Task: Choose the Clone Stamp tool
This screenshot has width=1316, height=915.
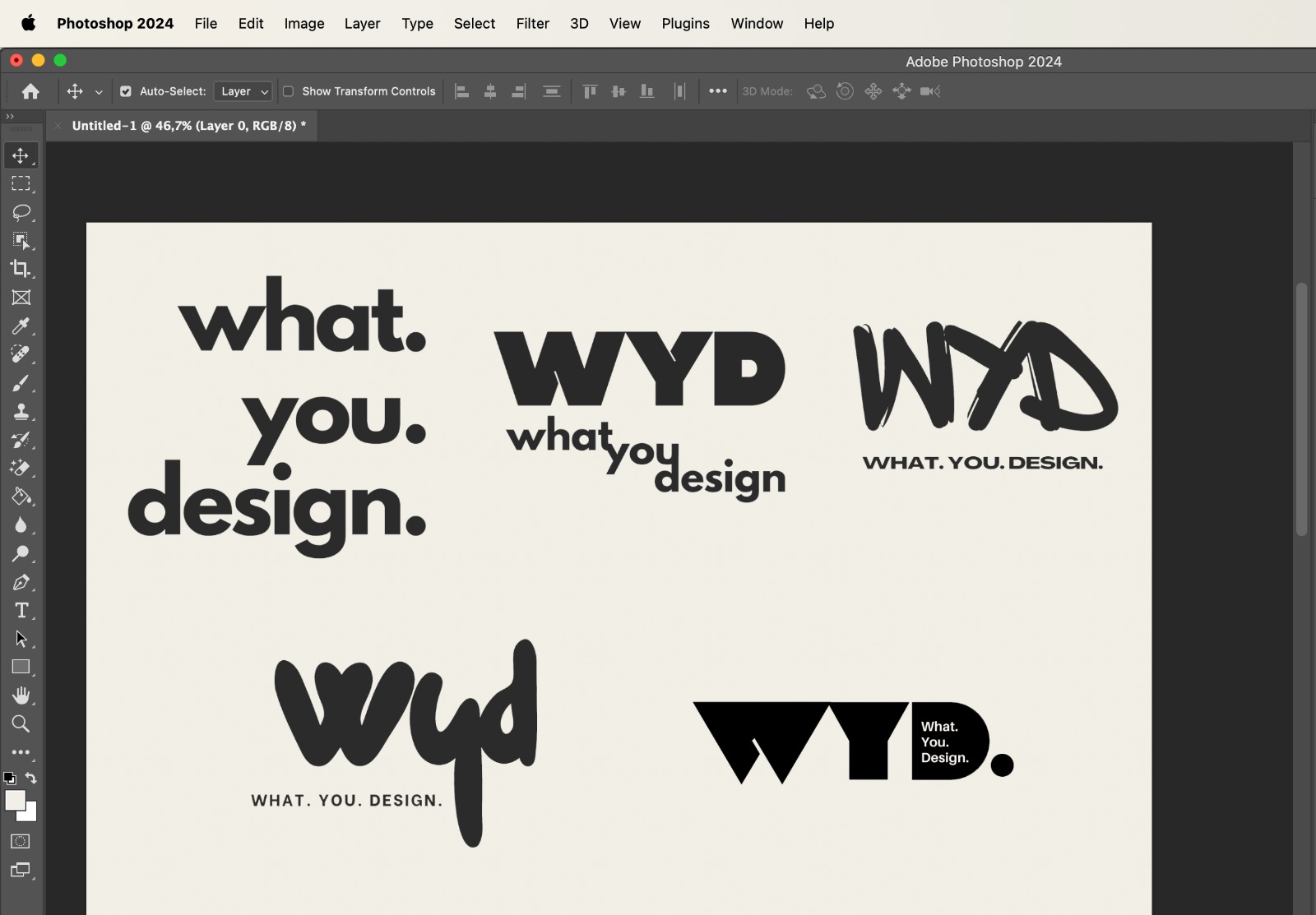Action: click(x=21, y=412)
